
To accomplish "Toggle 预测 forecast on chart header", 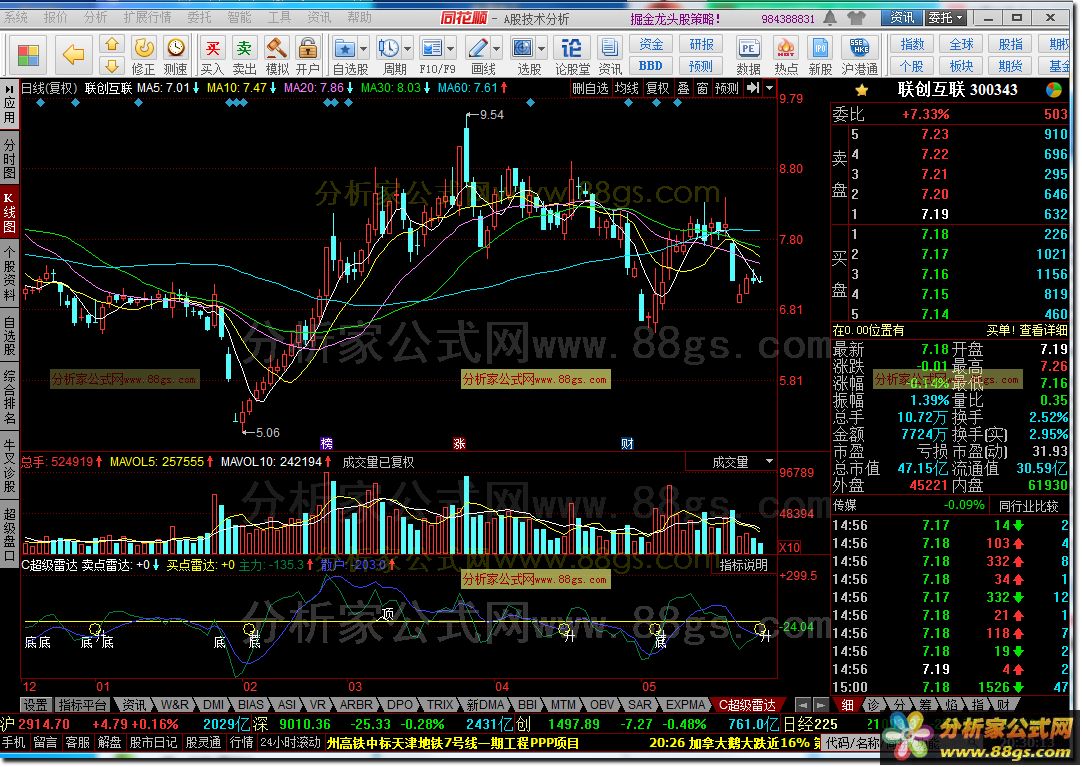I will tap(727, 88).
